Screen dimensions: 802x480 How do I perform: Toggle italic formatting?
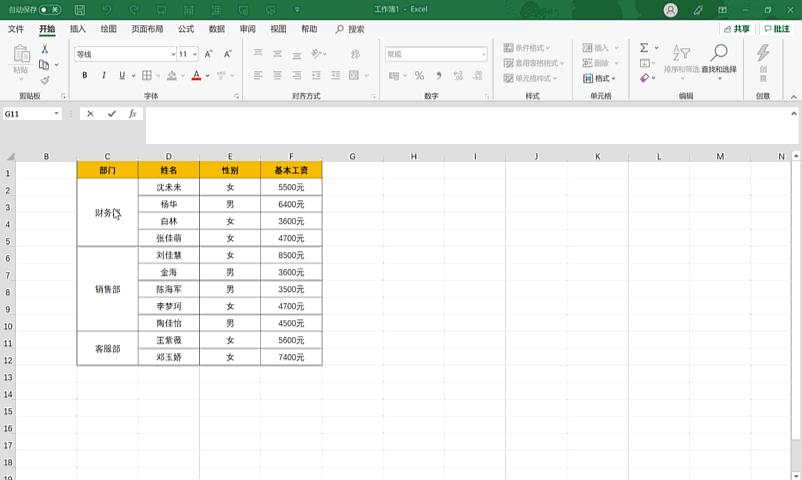pos(103,75)
